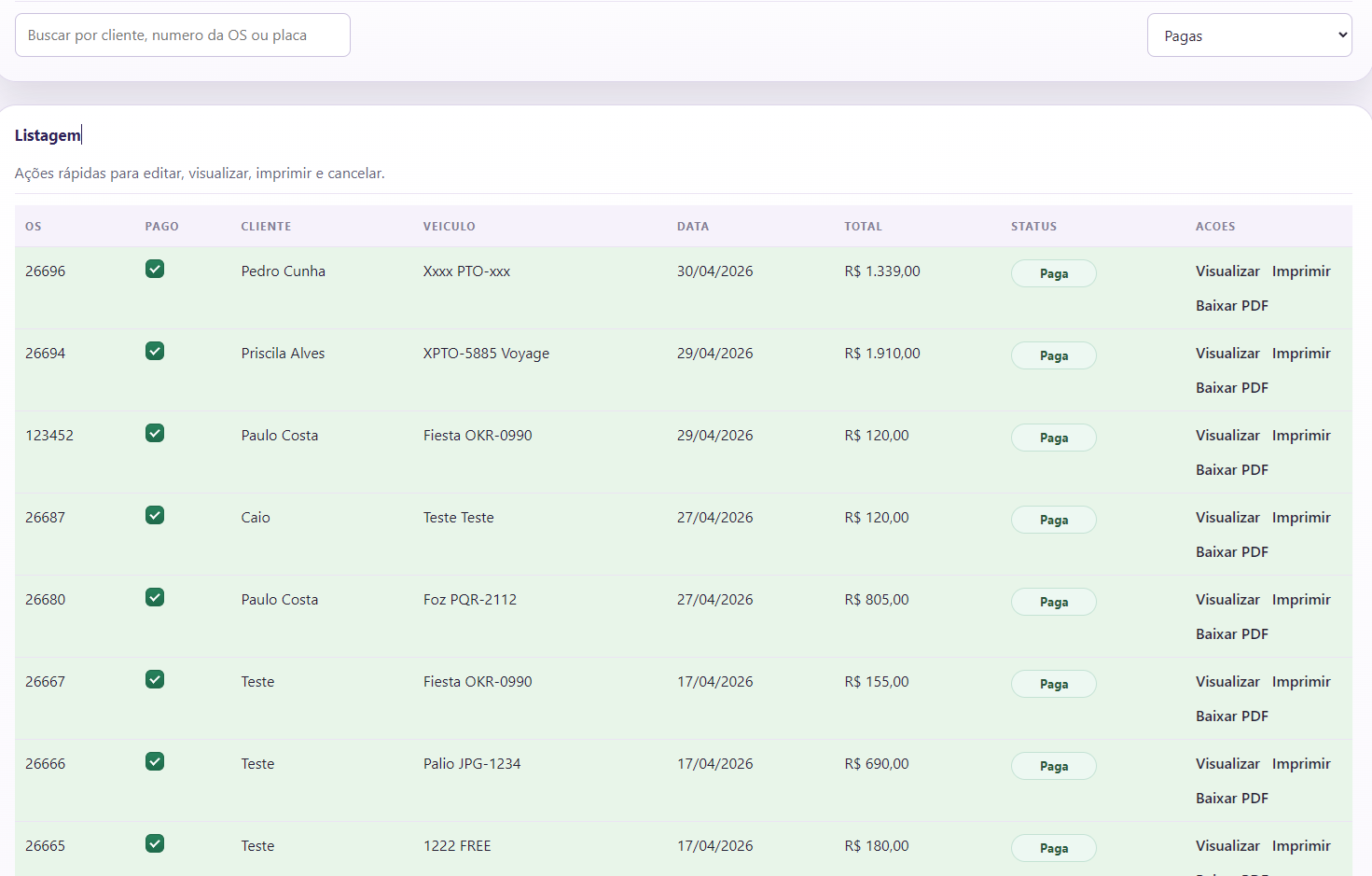Toggle paid checkbox for OS 26687
This screenshot has height=876, width=1372.
155,516
